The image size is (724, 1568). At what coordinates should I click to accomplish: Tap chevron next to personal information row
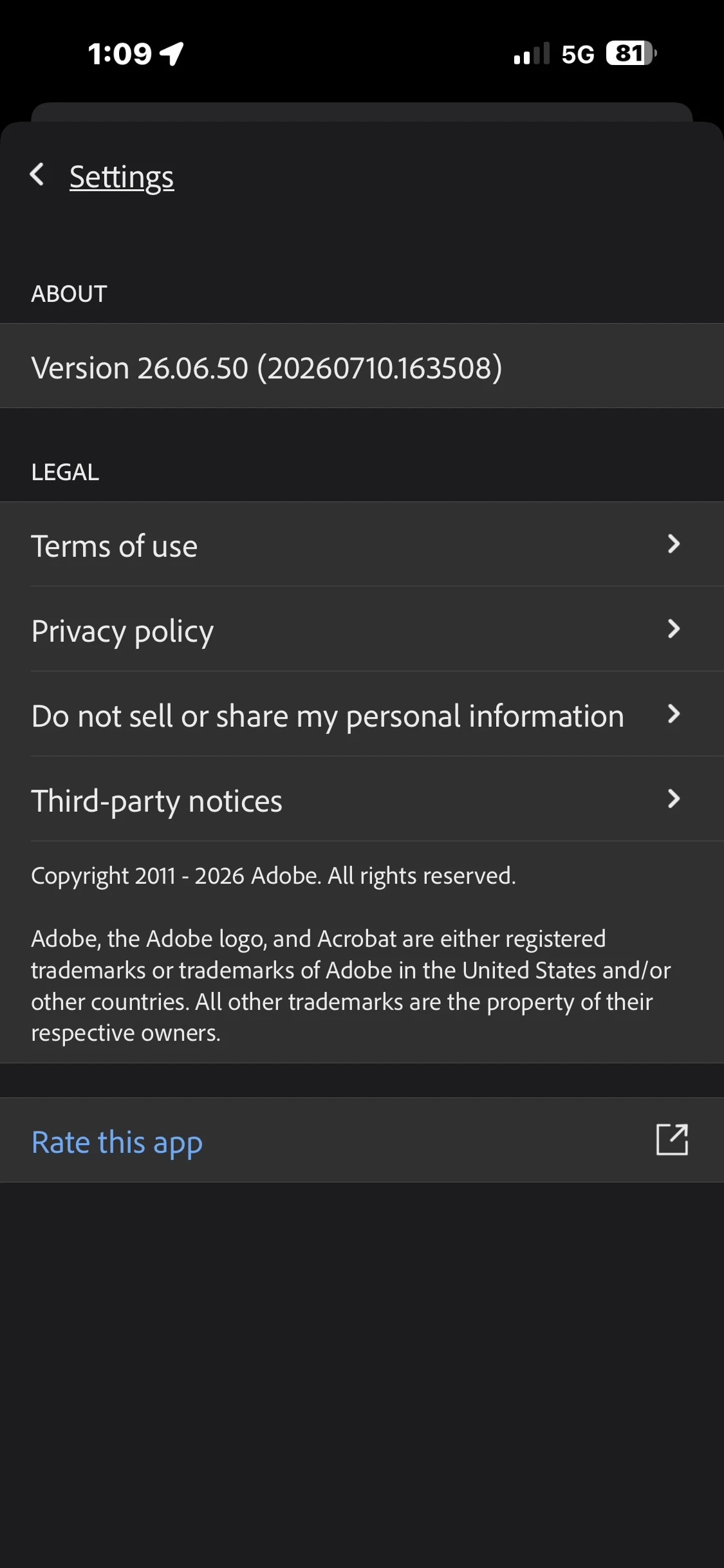click(x=674, y=714)
